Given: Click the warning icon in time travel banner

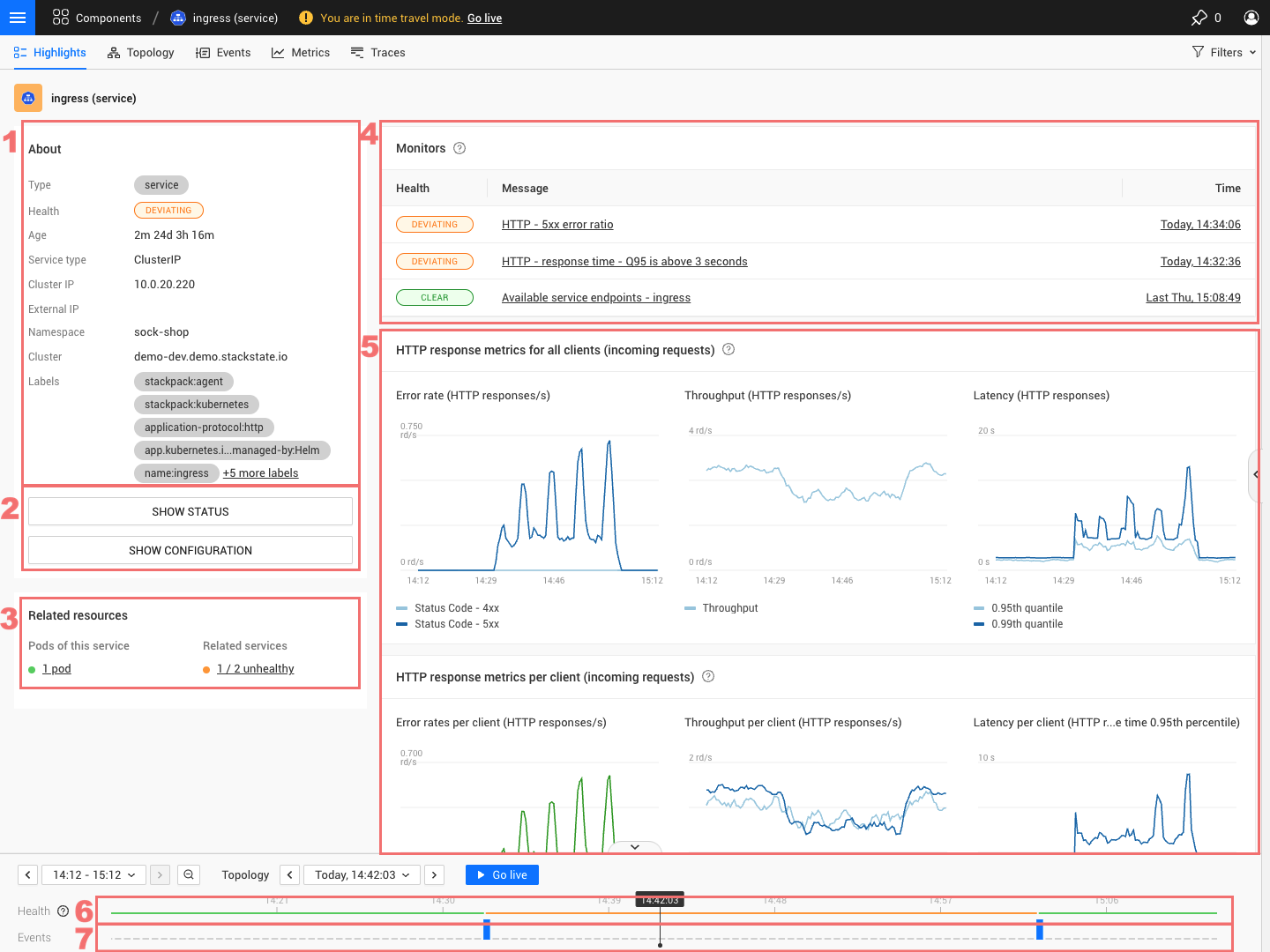Looking at the screenshot, I should pyautogui.click(x=304, y=17).
